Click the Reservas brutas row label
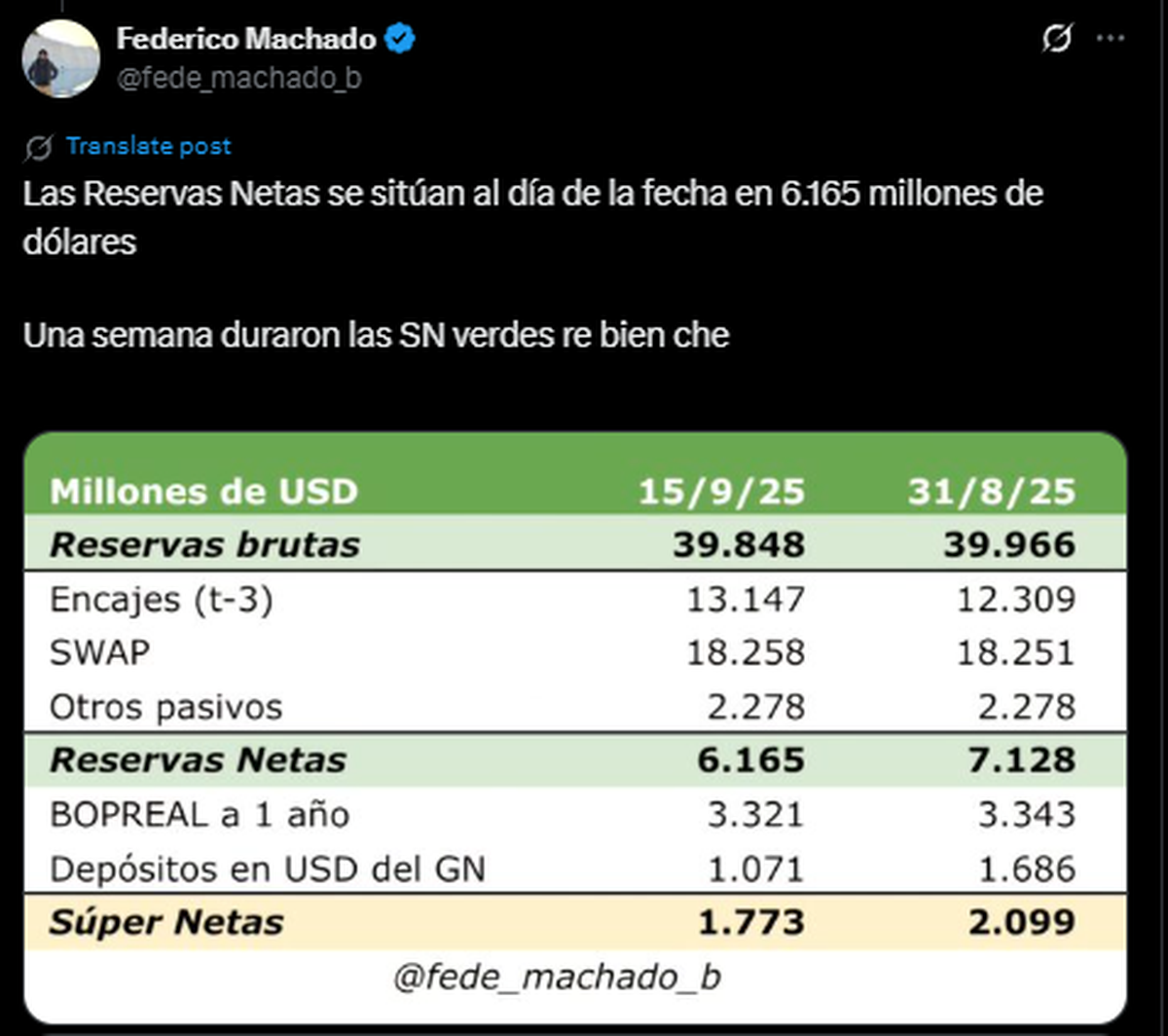The width and height of the screenshot is (1168, 1036). pos(204,545)
